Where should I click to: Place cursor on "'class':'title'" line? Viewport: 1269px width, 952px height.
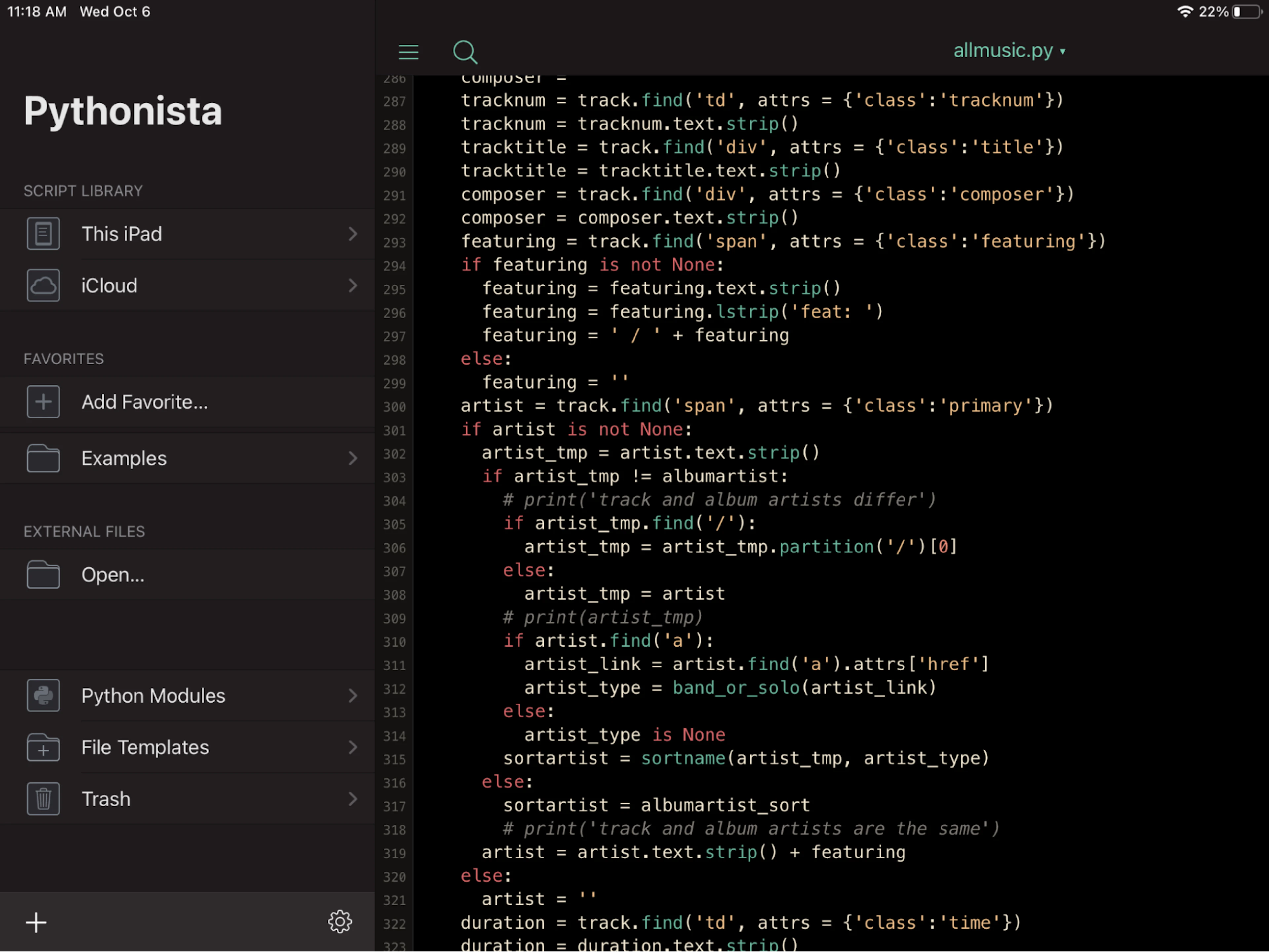click(762, 147)
